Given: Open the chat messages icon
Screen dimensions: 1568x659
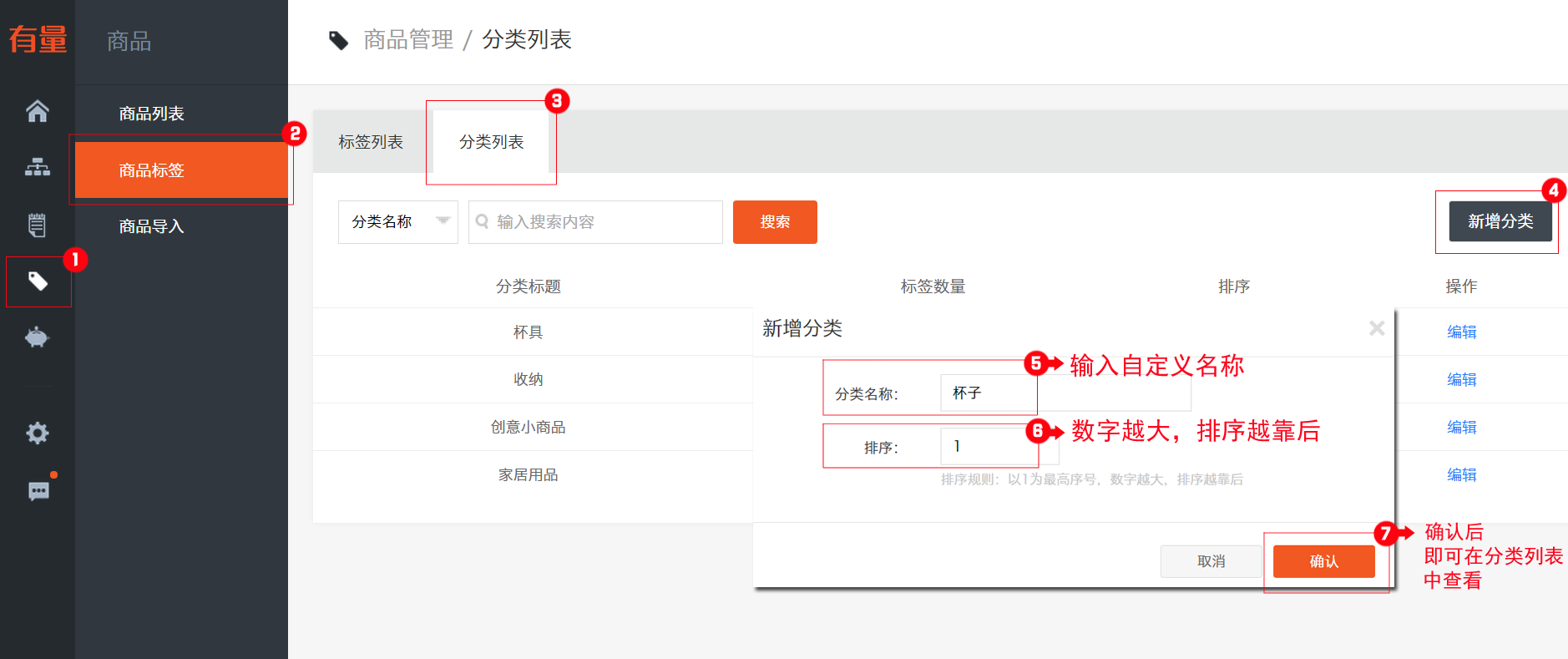Looking at the screenshot, I should tap(38, 490).
